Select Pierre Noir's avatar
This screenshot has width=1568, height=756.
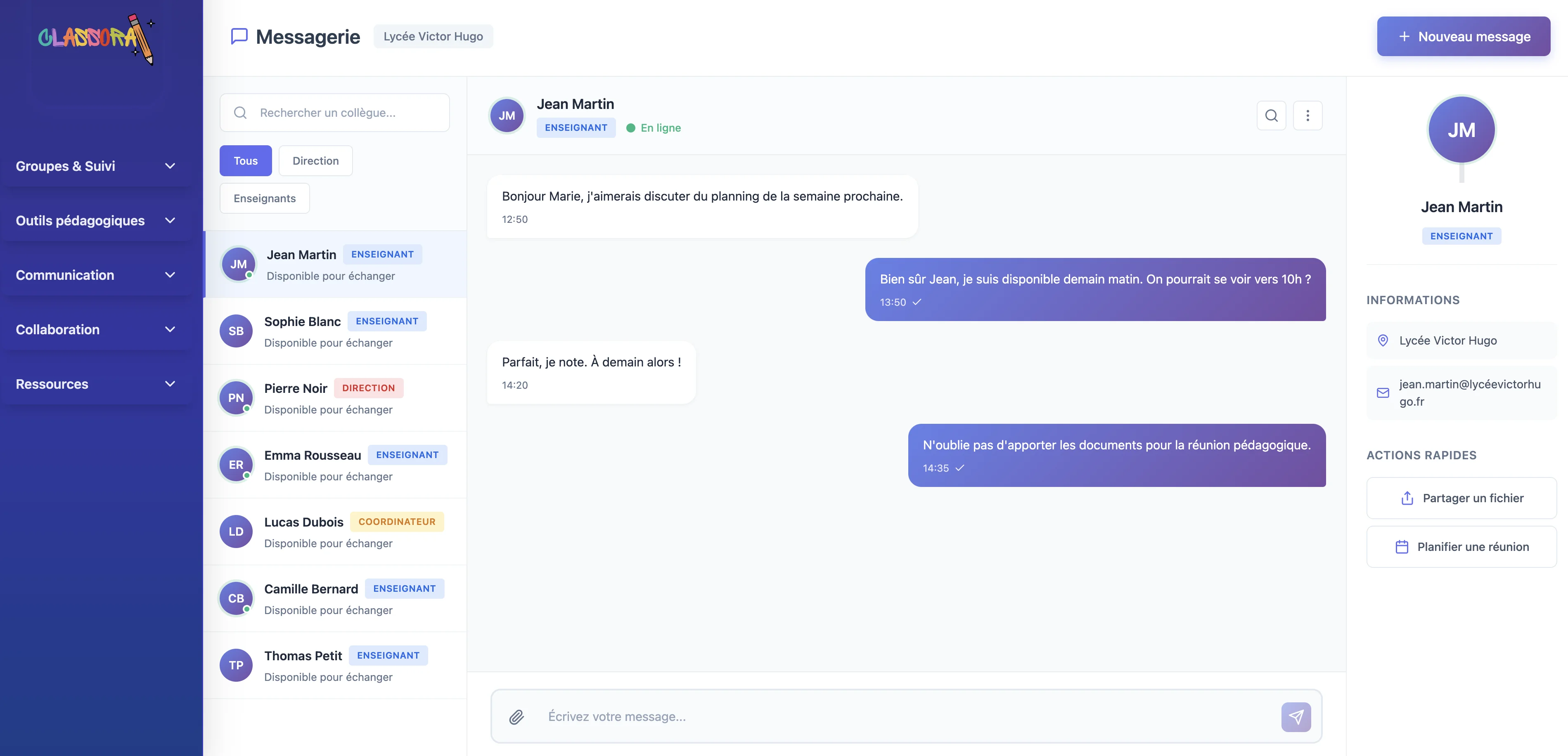[x=236, y=398]
